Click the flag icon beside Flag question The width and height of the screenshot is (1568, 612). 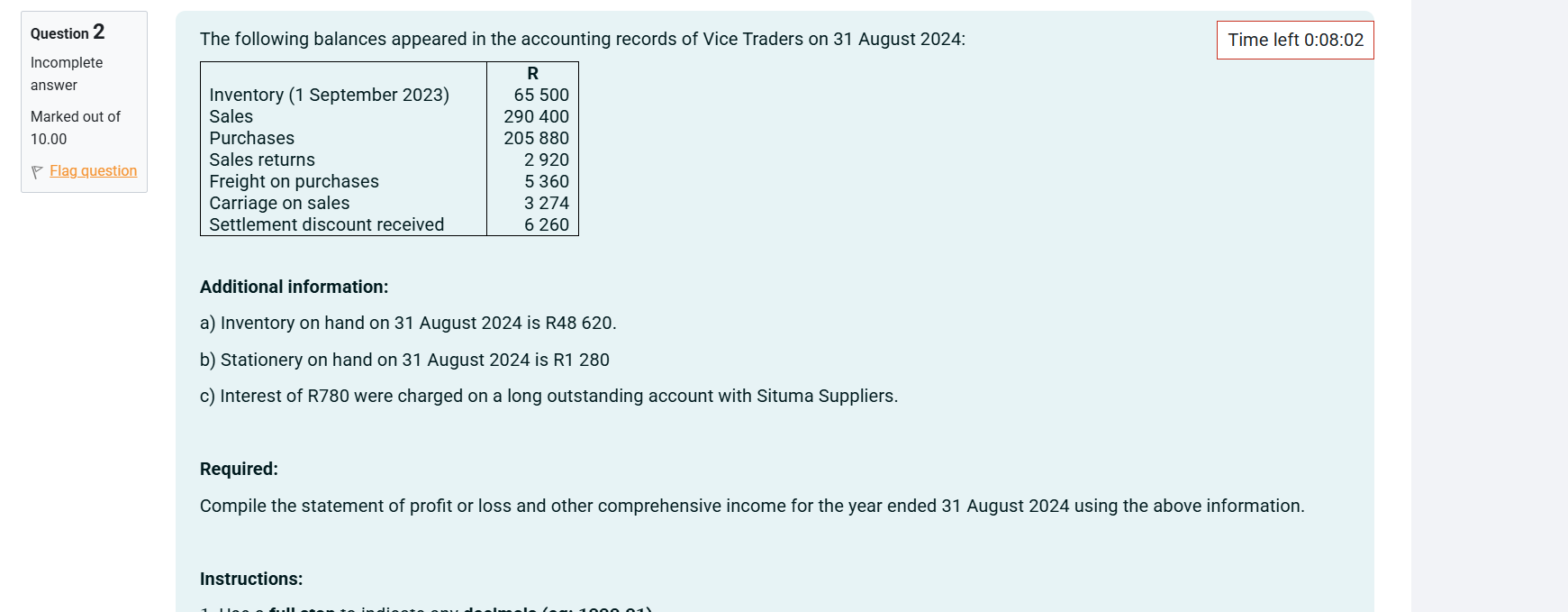[x=37, y=171]
